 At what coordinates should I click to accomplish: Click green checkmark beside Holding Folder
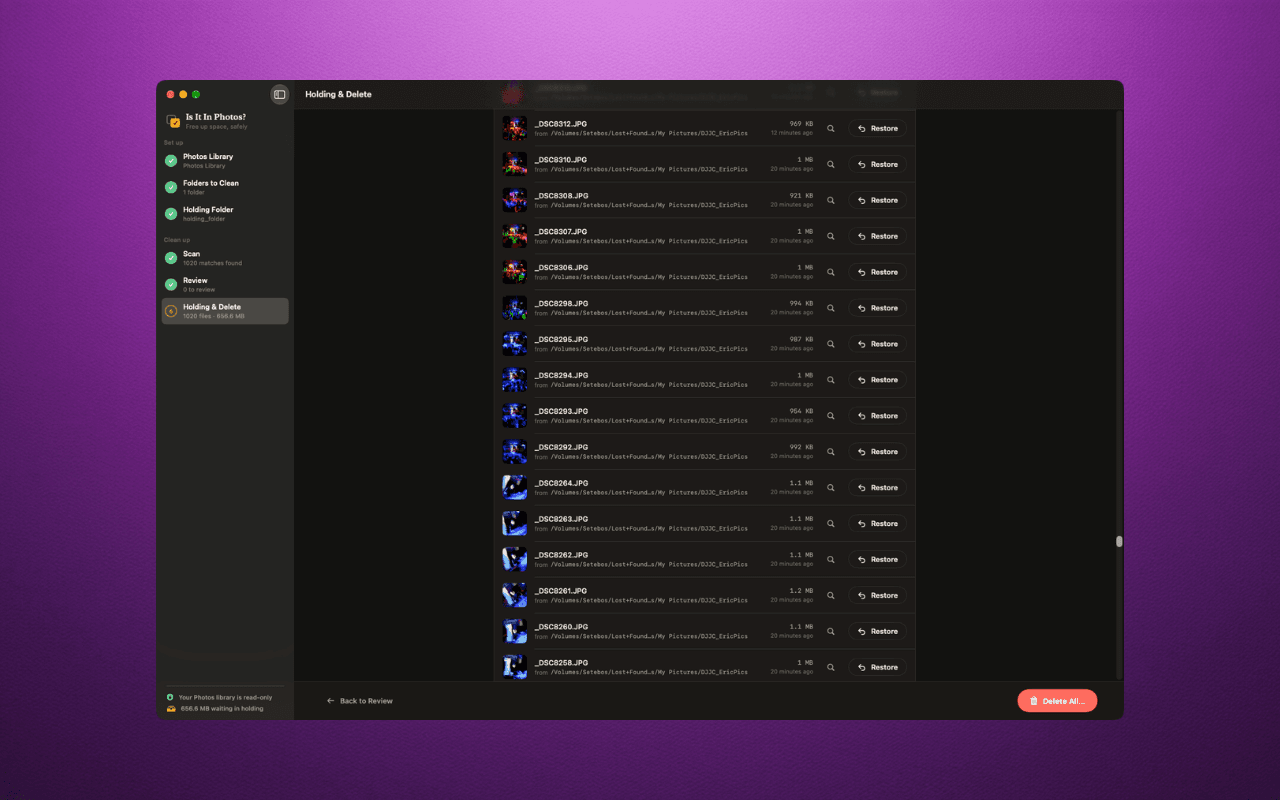tap(171, 213)
